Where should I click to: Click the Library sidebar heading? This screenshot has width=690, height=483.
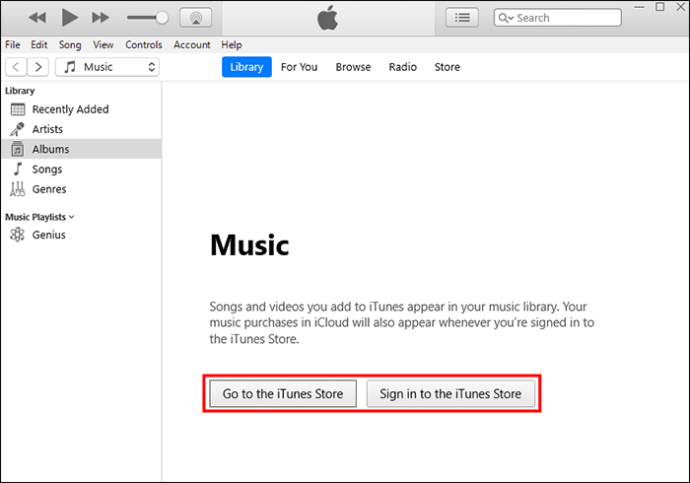pyautogui.click(x=20, y=91)
